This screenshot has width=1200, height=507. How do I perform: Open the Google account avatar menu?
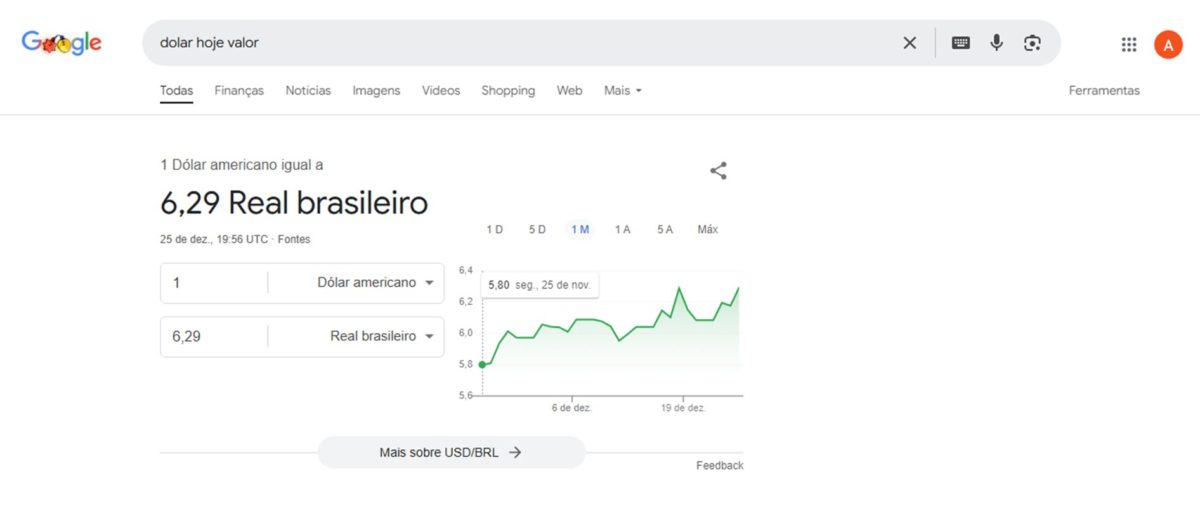point(1167,44)
